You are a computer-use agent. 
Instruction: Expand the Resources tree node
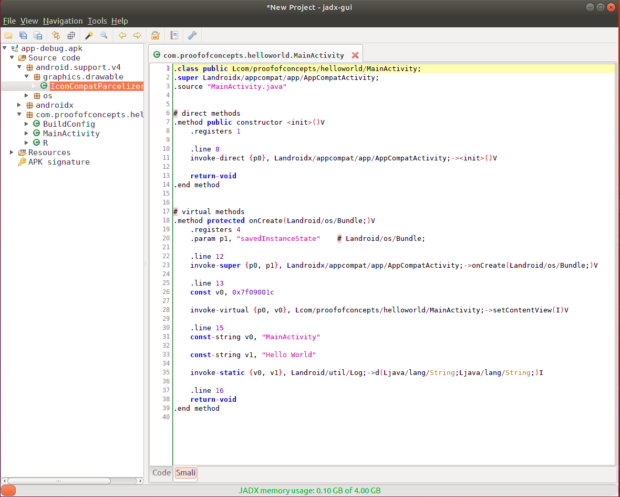click(11, 152)
